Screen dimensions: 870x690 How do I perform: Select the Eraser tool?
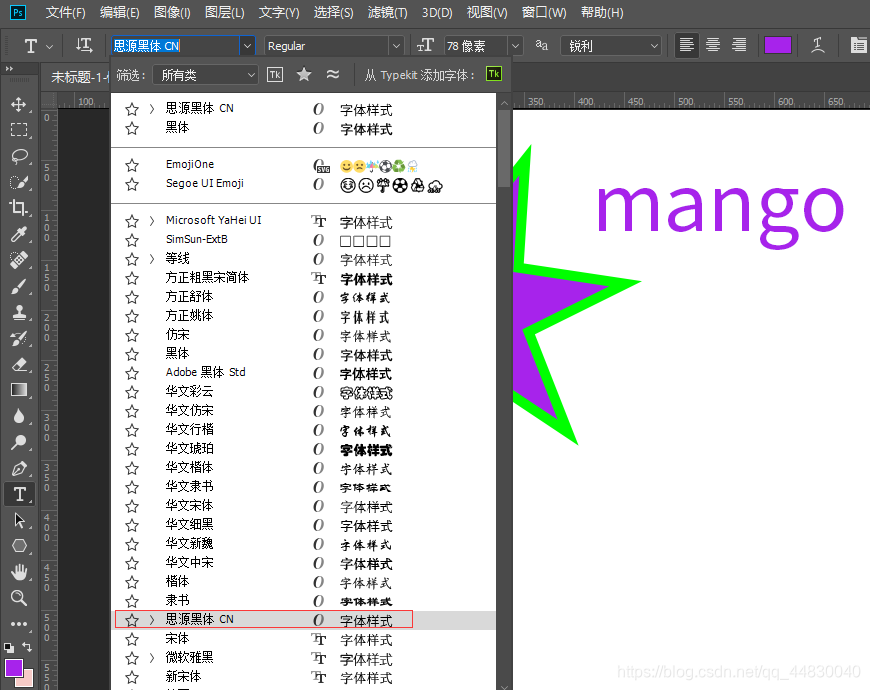click(x=19, y=364)
